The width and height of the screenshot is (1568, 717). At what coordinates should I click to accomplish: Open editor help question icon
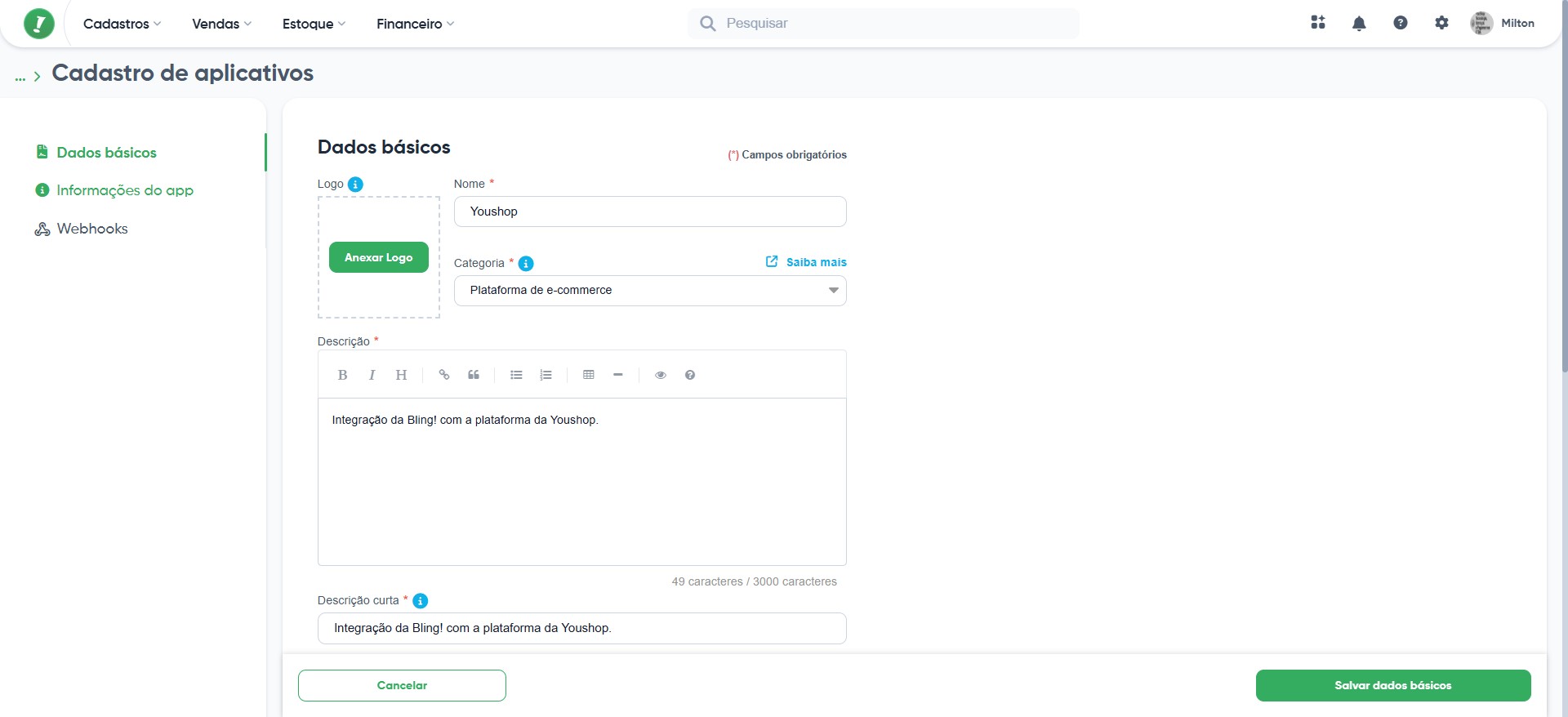pyautogui.click(x=690, y=375)
